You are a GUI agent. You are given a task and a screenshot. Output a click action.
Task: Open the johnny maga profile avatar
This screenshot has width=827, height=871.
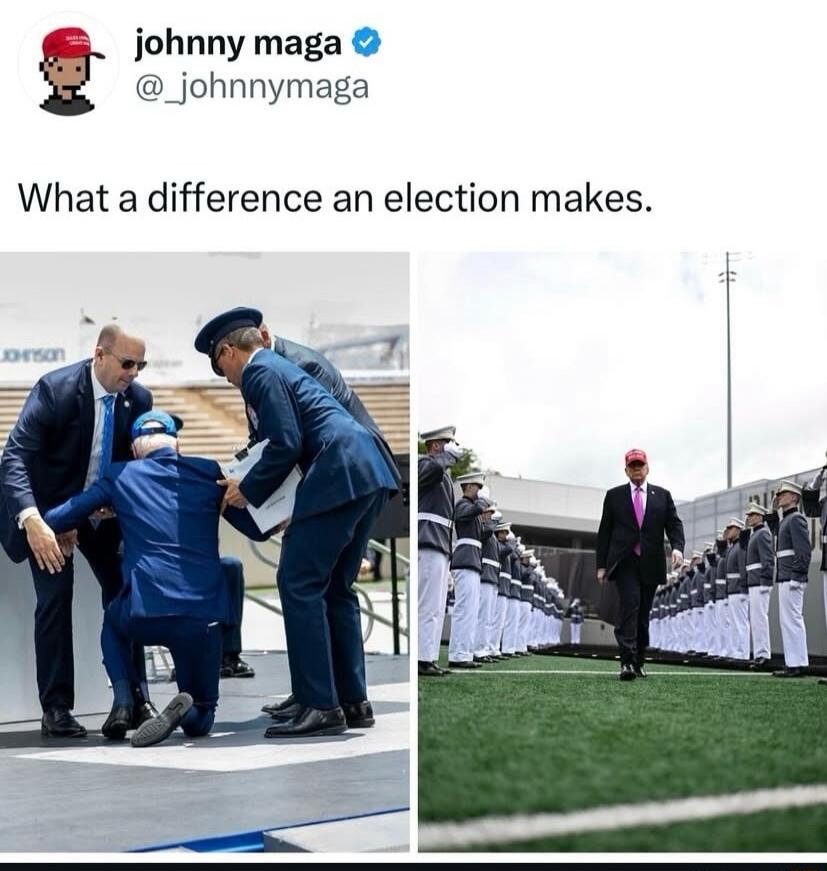(x=69, y=66)
